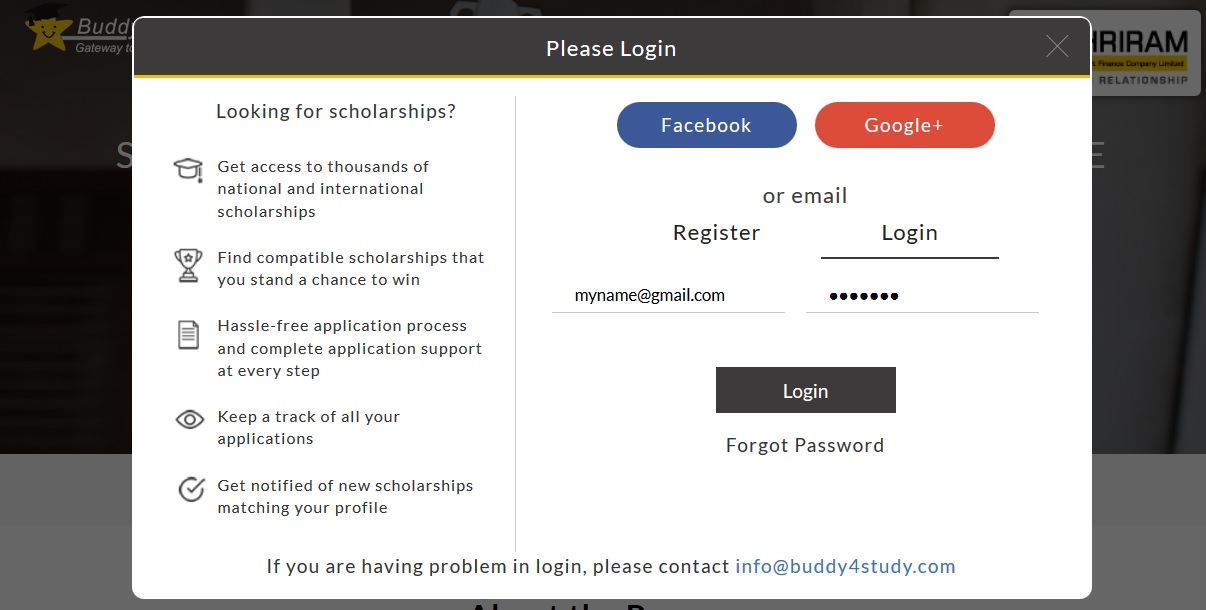
Task: Click the eye track-applications icon
Action: pyautogui.click(x=189, y=420)
